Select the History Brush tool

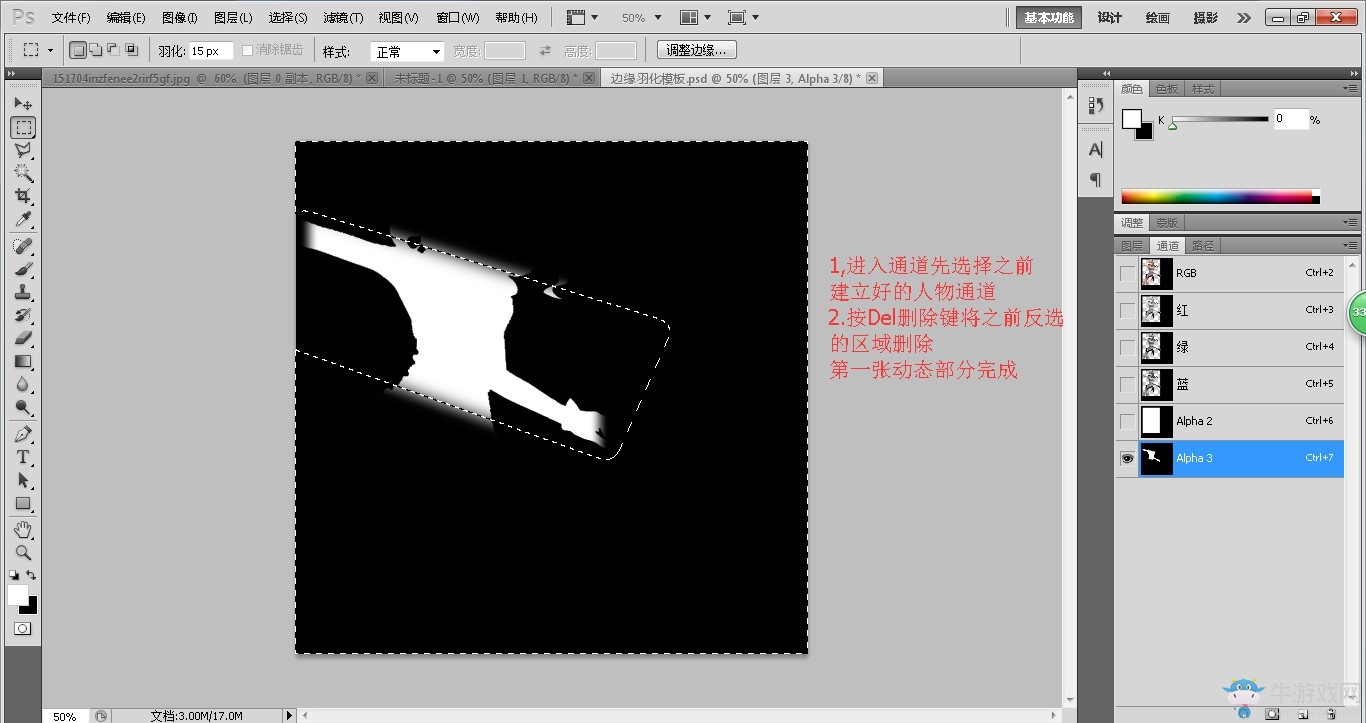23,315
